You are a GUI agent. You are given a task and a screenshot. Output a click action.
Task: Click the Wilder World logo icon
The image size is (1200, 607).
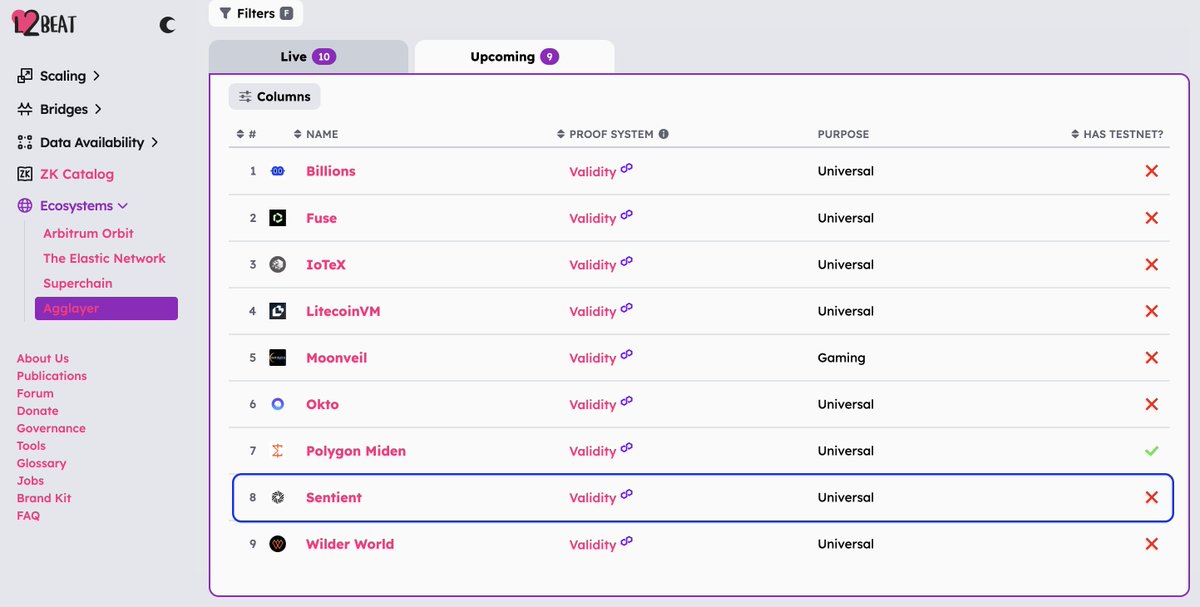pyautogui.click(x=278, y=544)
